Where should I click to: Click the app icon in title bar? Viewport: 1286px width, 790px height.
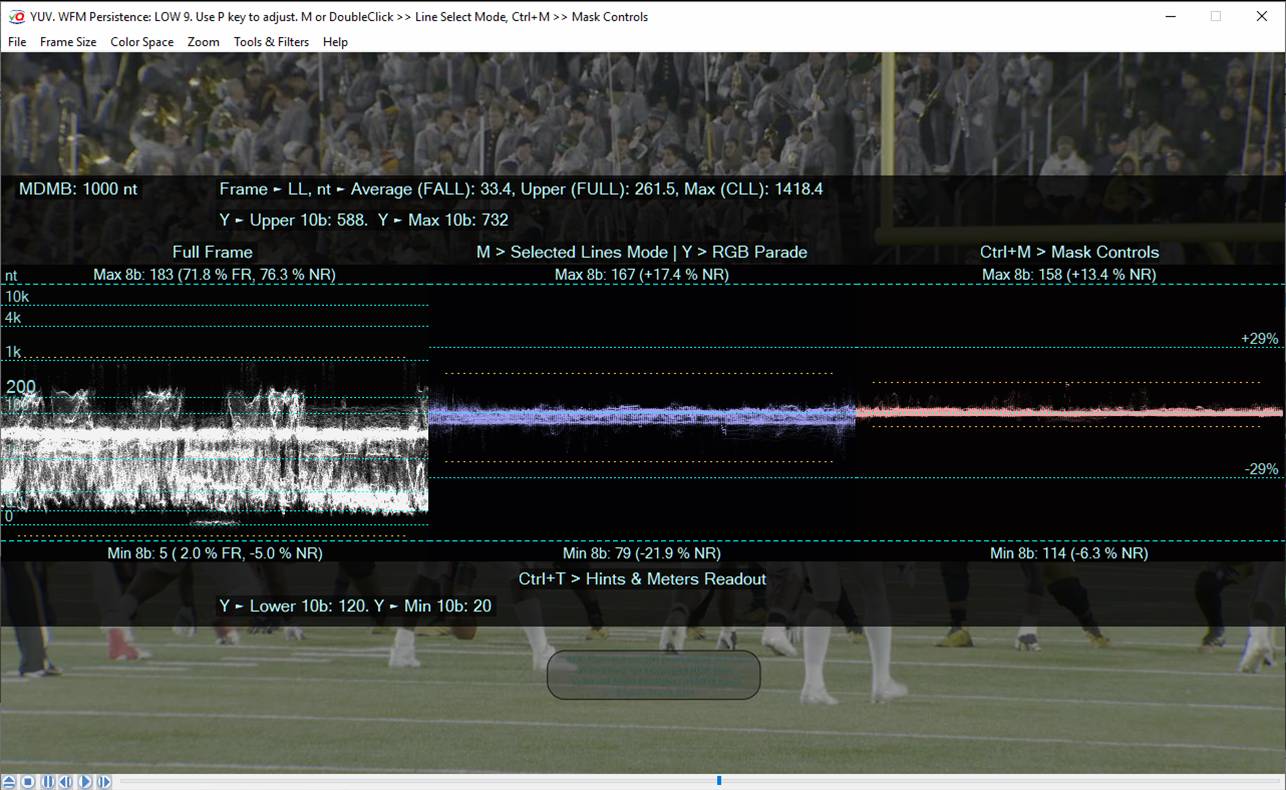click(x=16, y=16)
